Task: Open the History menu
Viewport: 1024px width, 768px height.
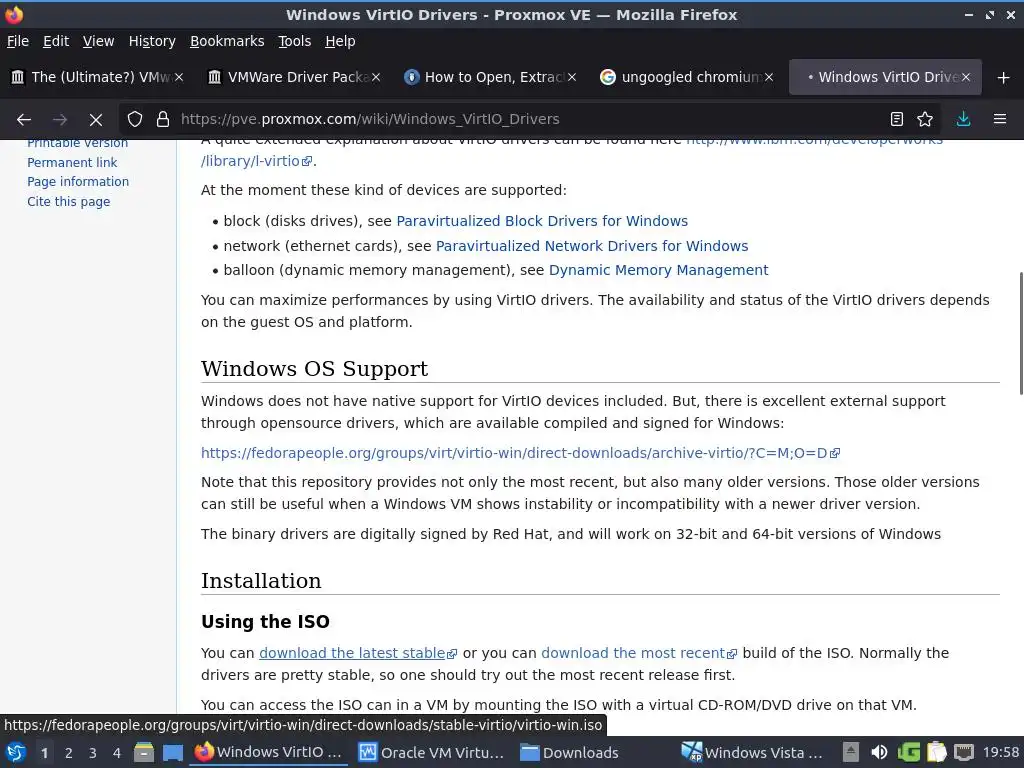Action: 152,41
